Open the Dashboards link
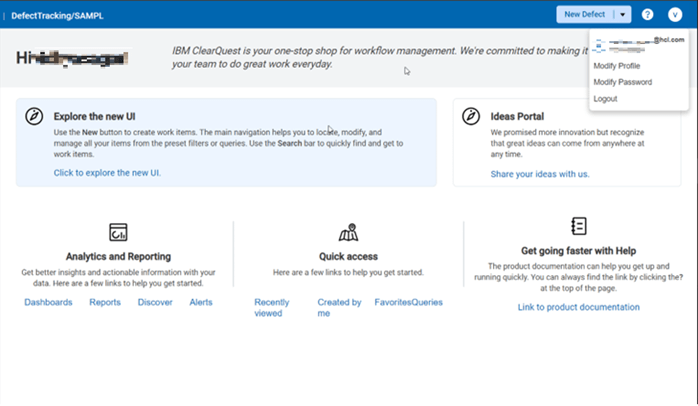This screenshot has height=406, width=698. tap(48, 302)
